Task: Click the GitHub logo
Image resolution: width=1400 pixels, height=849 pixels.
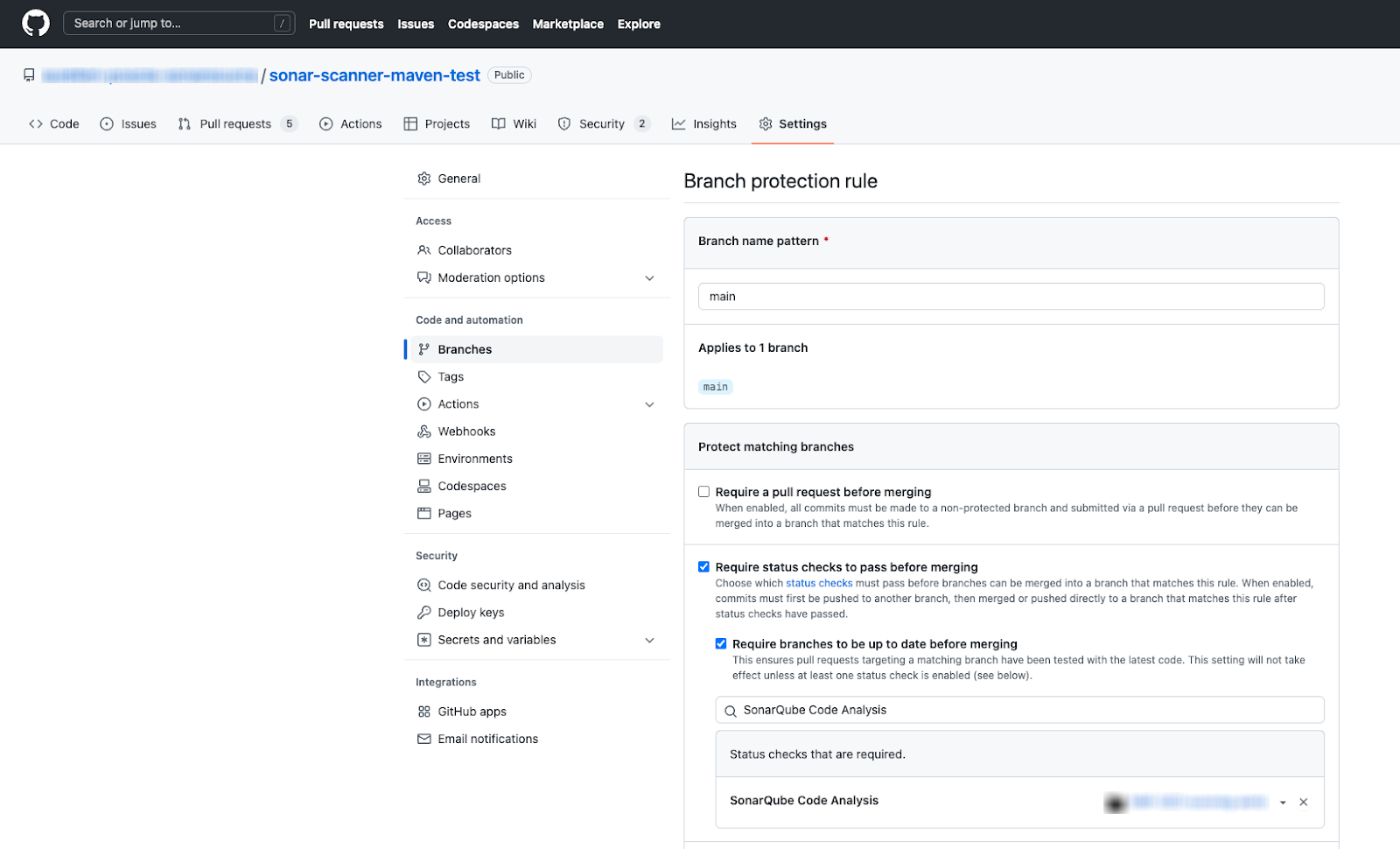Action: (x=35, y=24)
